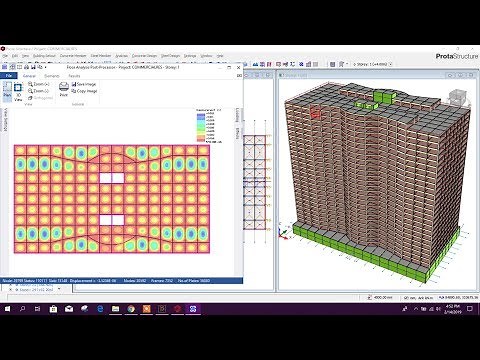Open the Steel Member menu
Image resolution: width=480 pixels, height=360 pixels.
101,56
